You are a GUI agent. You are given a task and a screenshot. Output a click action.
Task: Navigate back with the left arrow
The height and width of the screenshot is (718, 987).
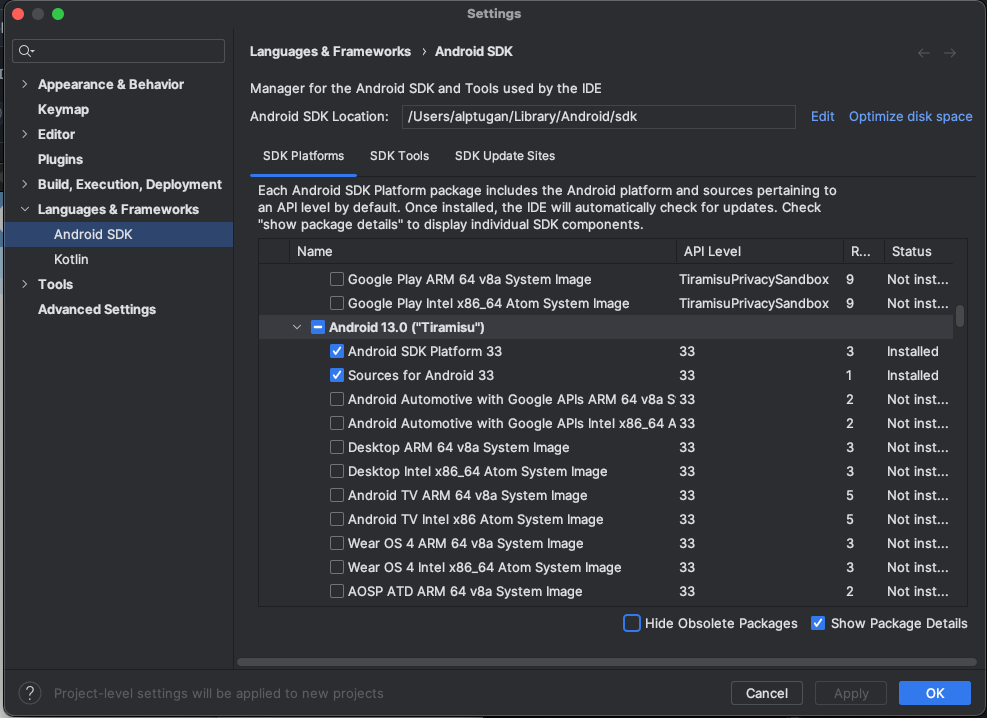point(923,53)
